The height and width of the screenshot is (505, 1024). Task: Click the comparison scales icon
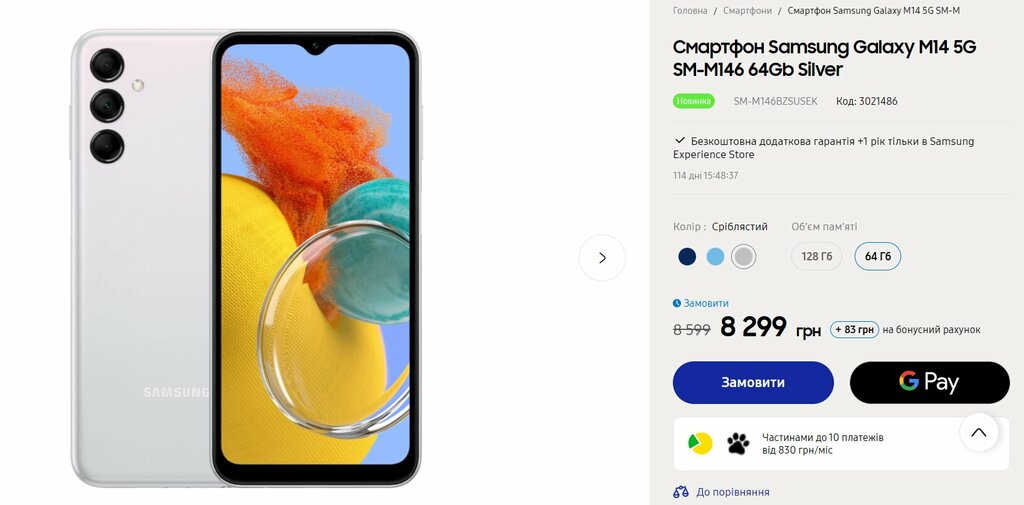(x=680, y=492)
